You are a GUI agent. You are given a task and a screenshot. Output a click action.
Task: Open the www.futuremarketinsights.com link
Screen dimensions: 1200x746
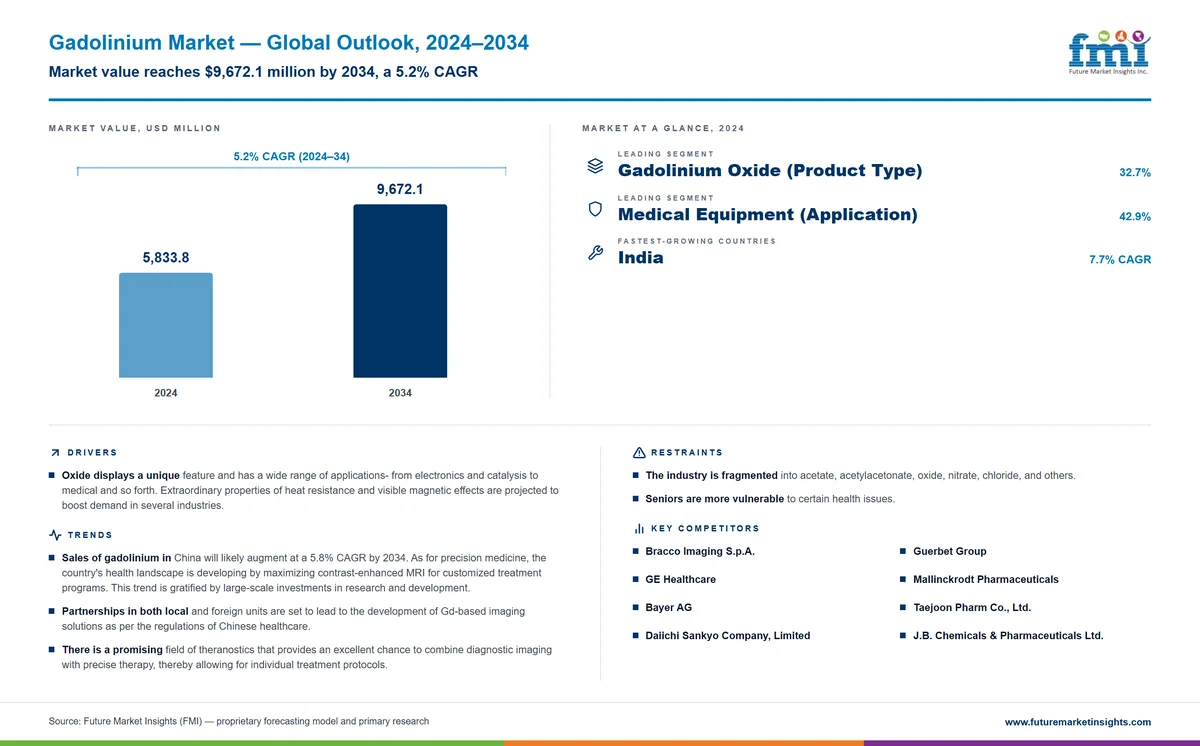click(x=1078, y=722)
